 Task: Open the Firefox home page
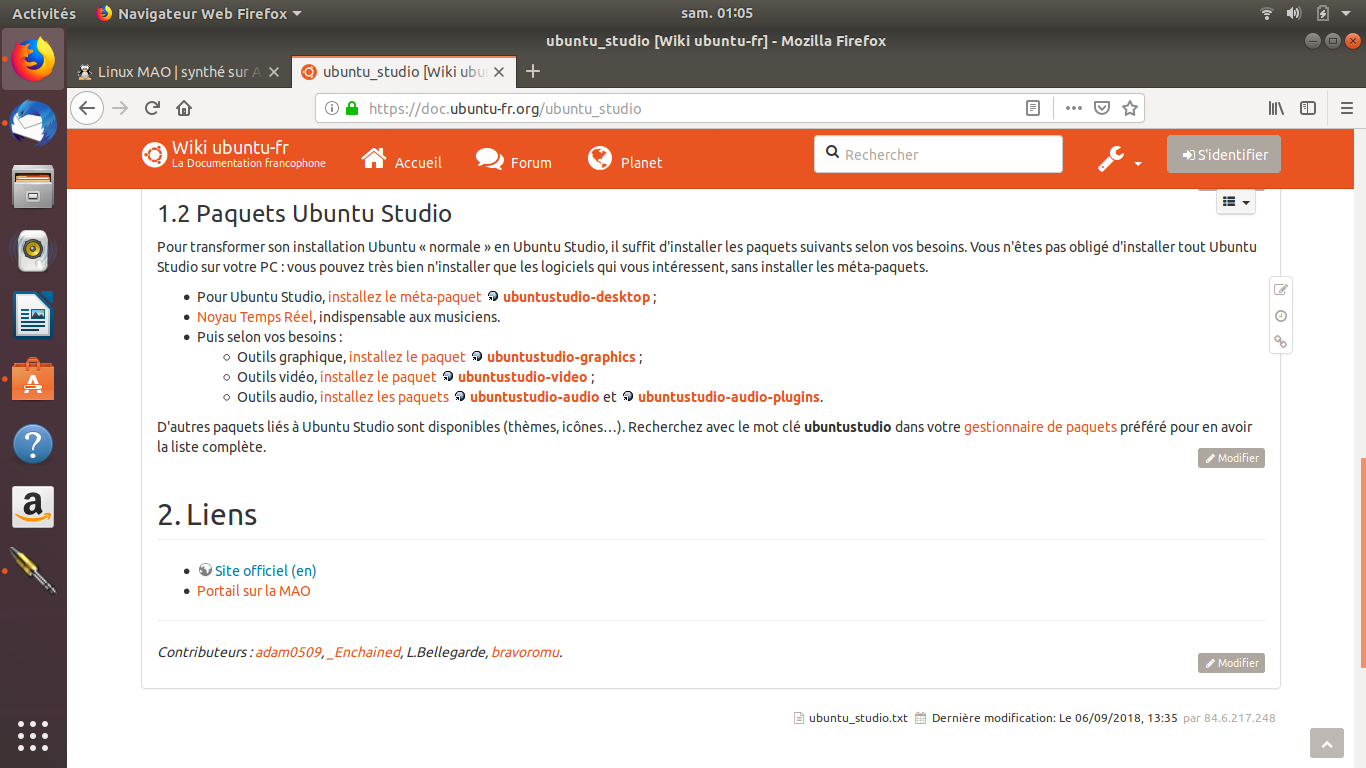[x=184, y=108]
